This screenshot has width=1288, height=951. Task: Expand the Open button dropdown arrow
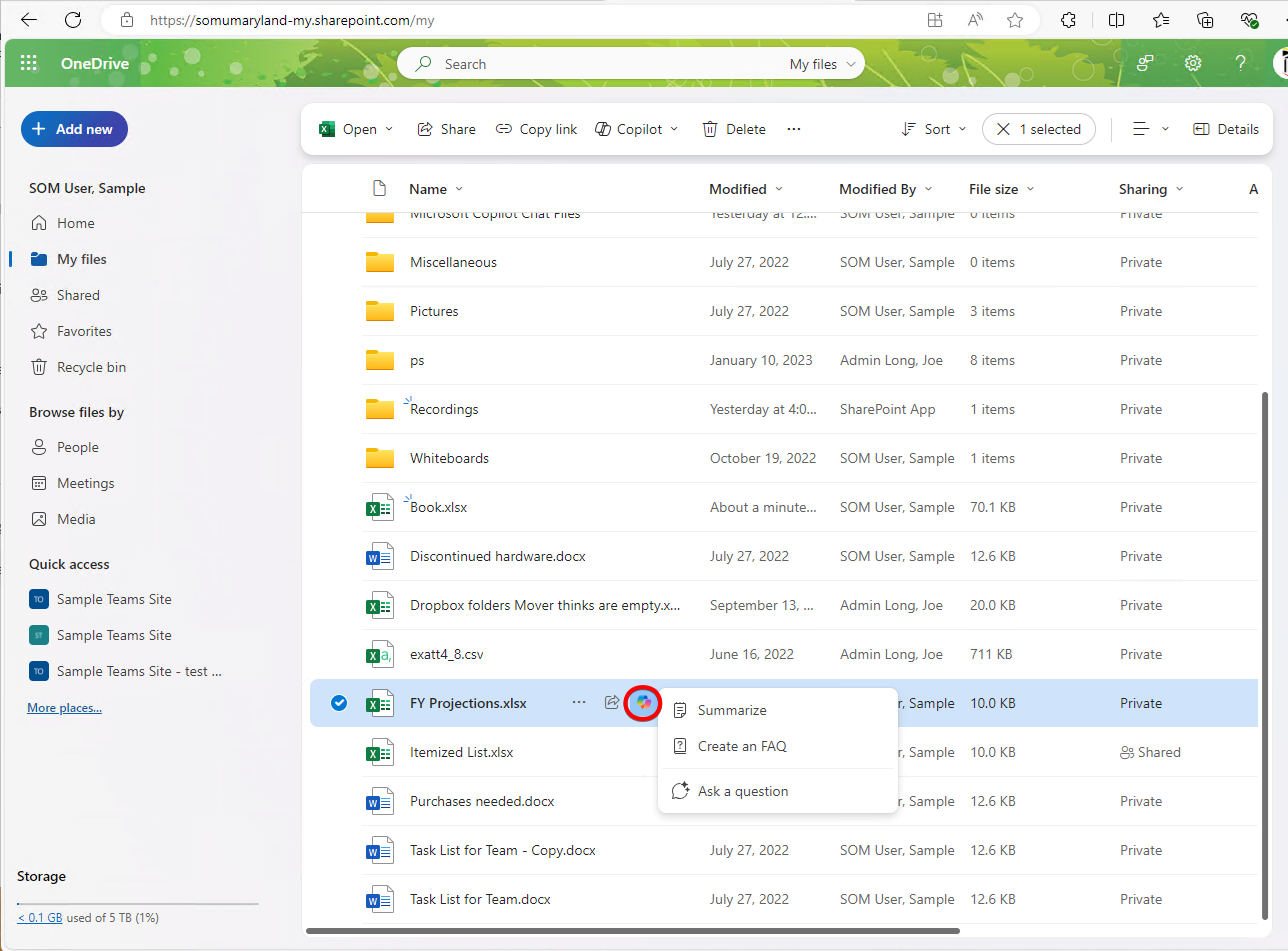pyautogui.click(x=390, y=129)
